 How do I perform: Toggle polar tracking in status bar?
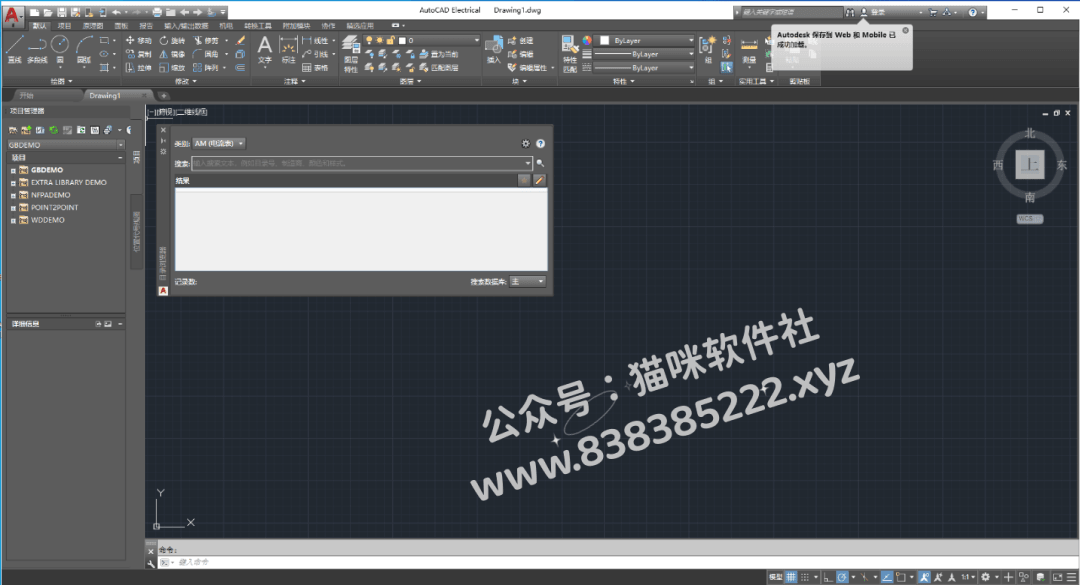[x=842, y=577]
